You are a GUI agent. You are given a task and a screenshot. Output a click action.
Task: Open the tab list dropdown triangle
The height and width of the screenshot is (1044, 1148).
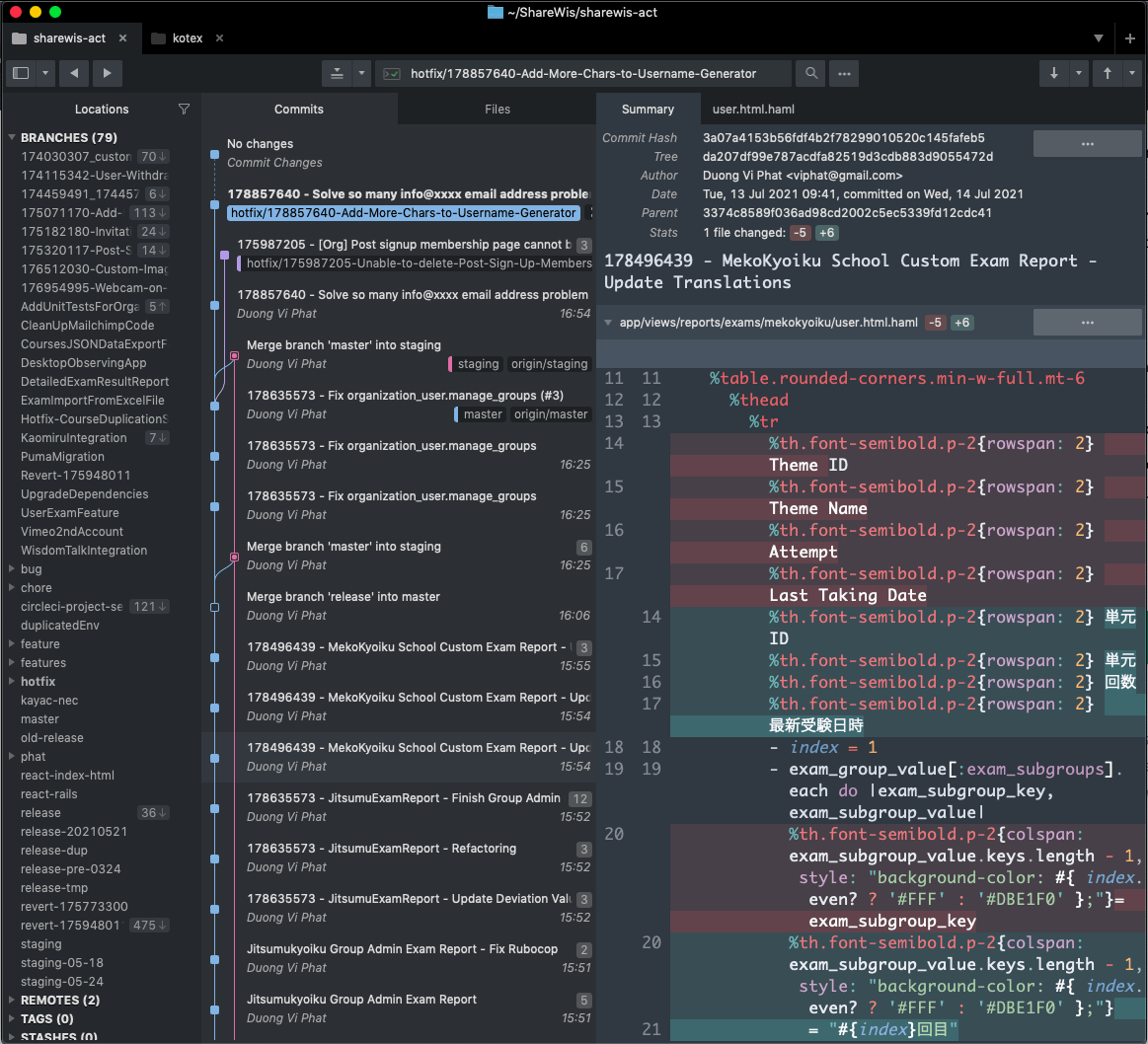pos(1099,38)
